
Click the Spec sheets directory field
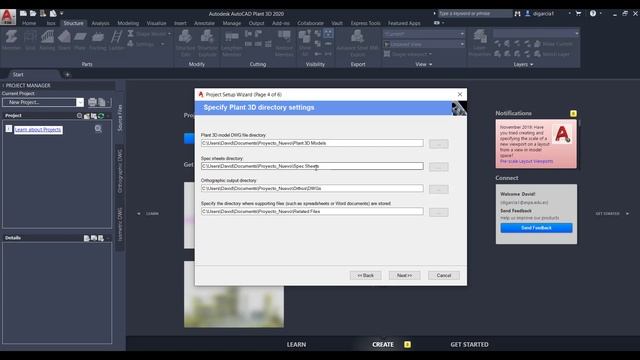[312, 166]
